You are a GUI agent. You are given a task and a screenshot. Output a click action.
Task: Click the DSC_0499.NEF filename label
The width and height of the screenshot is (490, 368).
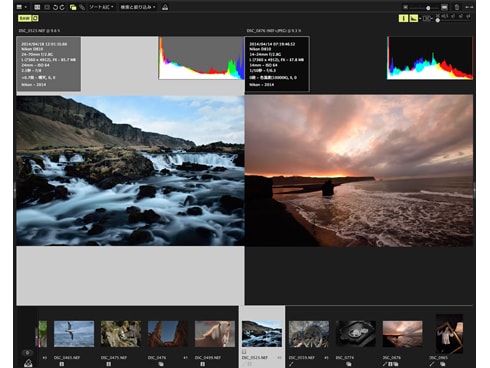(x=208, y=358)
